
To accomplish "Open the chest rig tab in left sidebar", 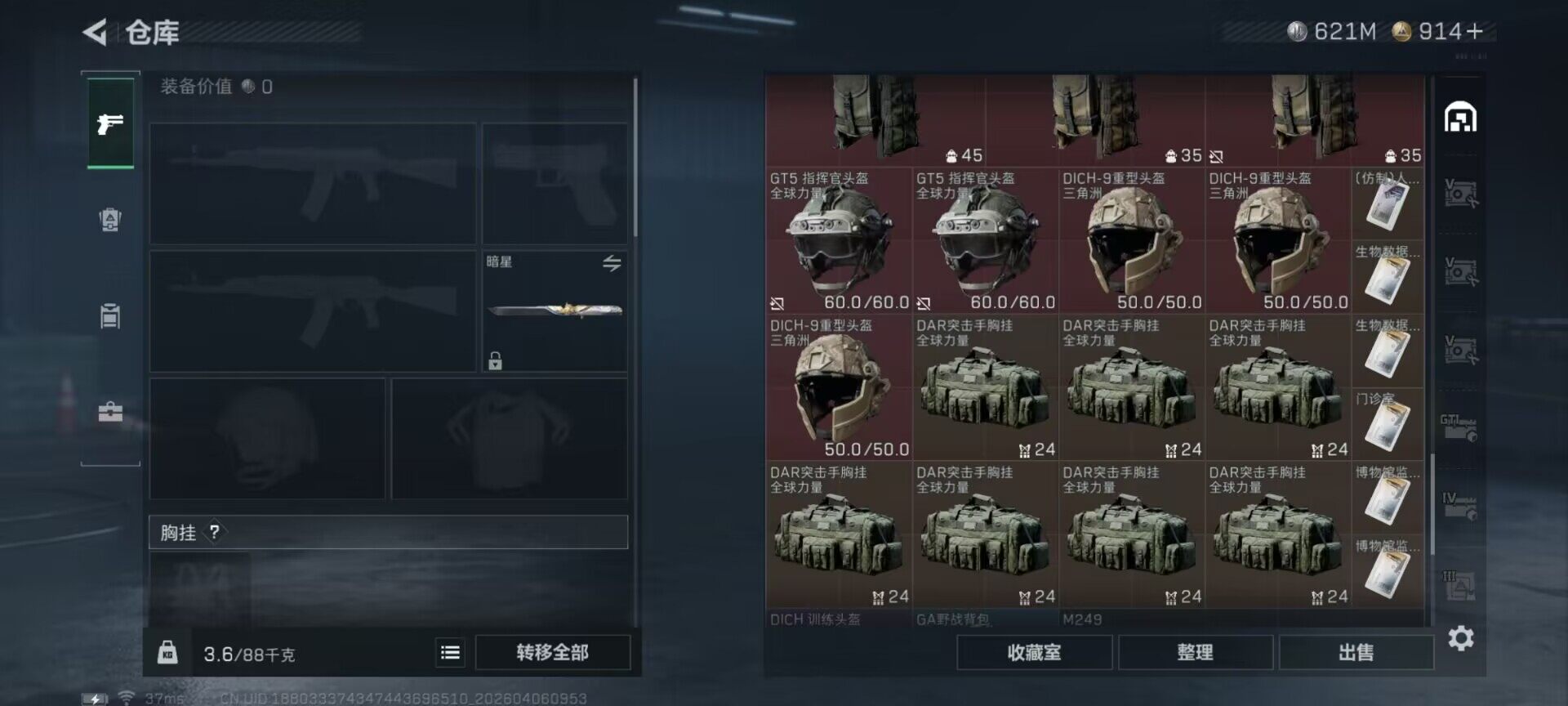I will (x=110, y=315).
